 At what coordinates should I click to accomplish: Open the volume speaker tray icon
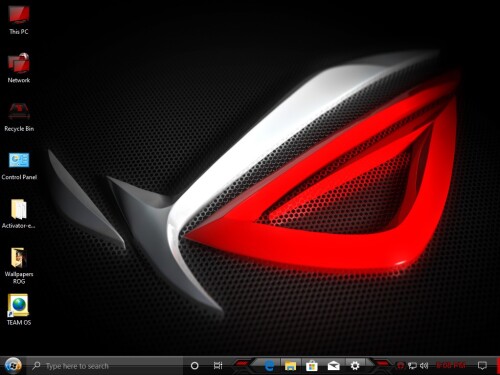pyautogui.click(x=424, y=366)
